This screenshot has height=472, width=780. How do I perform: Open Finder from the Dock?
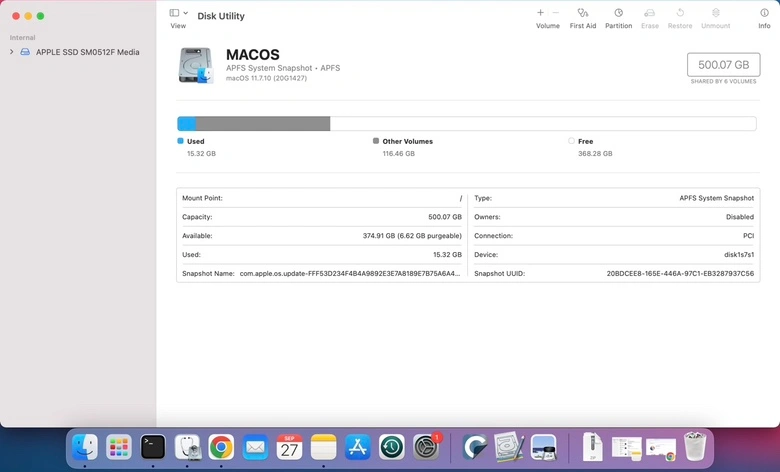point(85,447)
